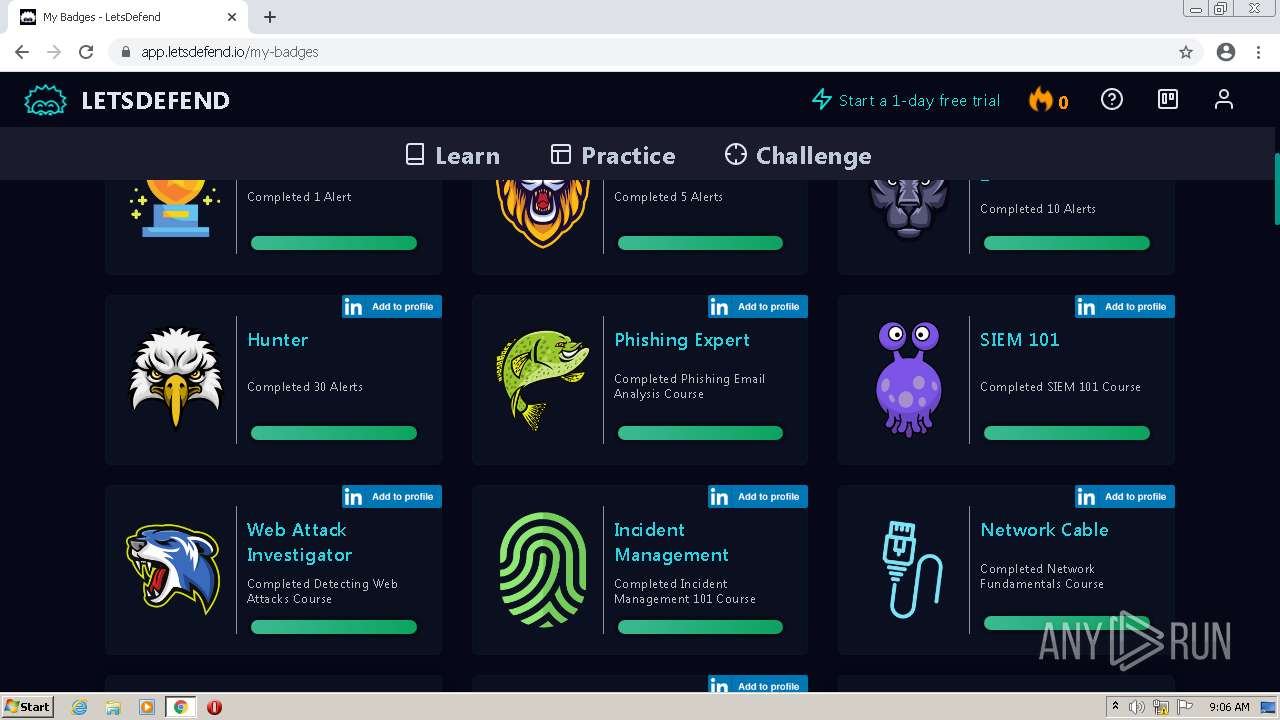Click the address bar URL
This screenshot has height=720, width=1280.
[230, 52]
